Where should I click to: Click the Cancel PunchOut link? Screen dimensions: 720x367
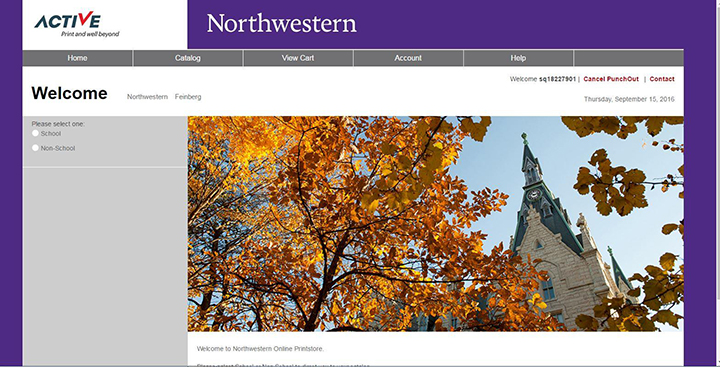611,79
